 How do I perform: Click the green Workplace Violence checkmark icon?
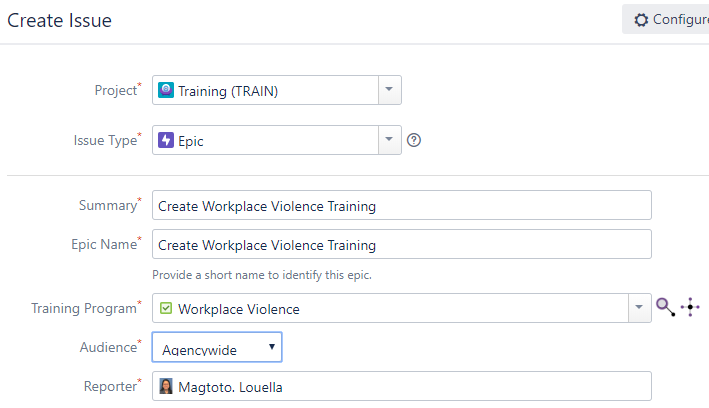pyautogui.click(x=166, y=308)
